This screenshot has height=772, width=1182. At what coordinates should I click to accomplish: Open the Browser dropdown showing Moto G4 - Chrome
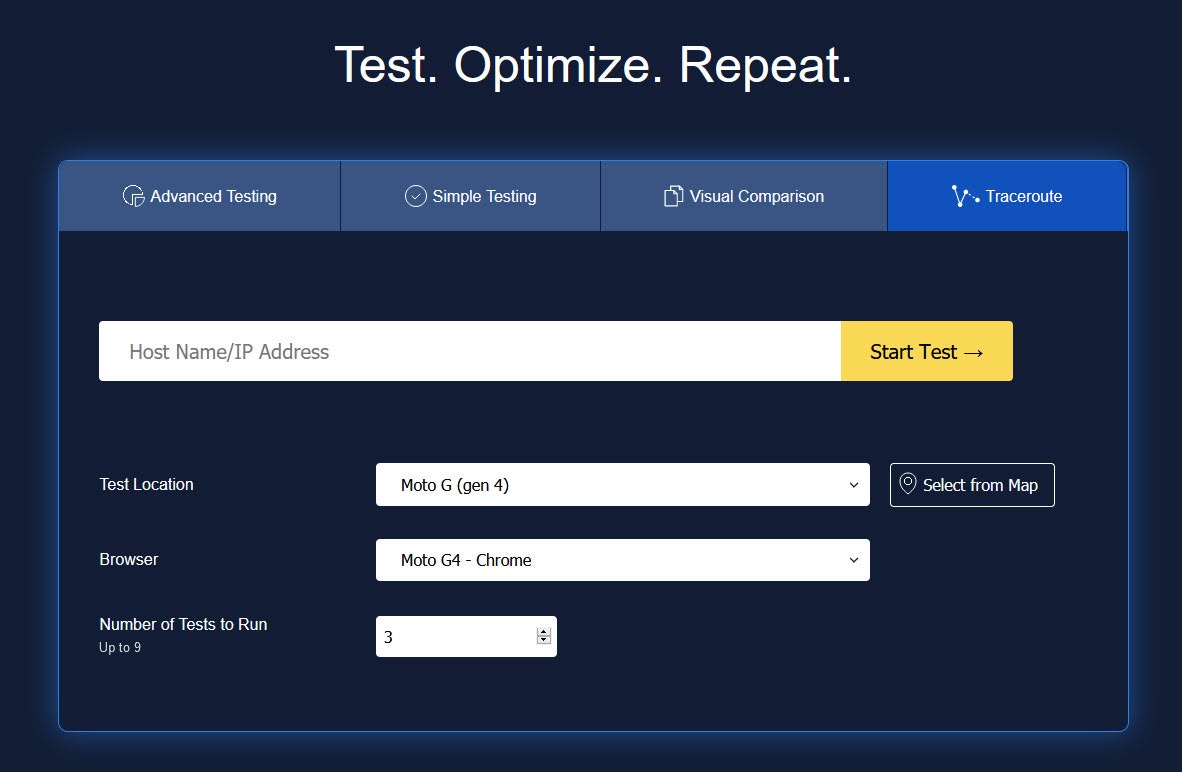tap(622, 560)
